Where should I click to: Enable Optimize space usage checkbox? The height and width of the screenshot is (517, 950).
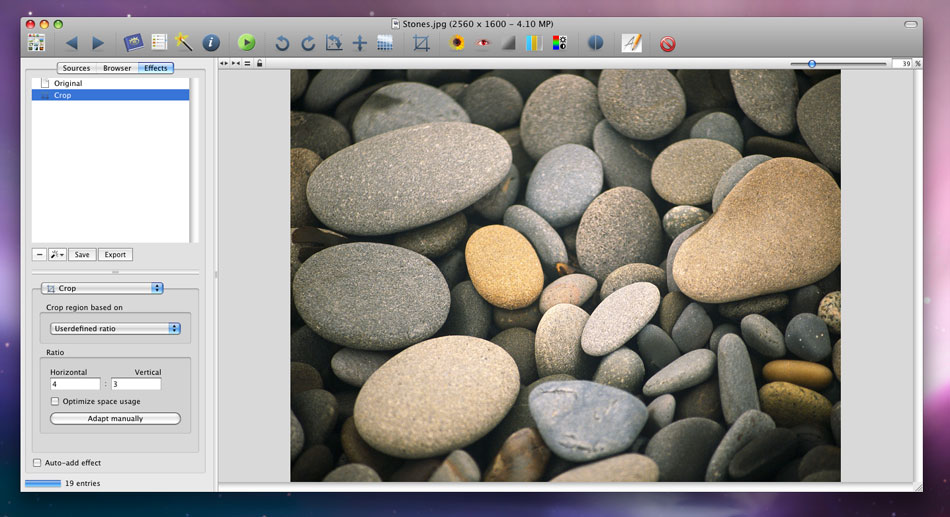(x=55, y=401)
